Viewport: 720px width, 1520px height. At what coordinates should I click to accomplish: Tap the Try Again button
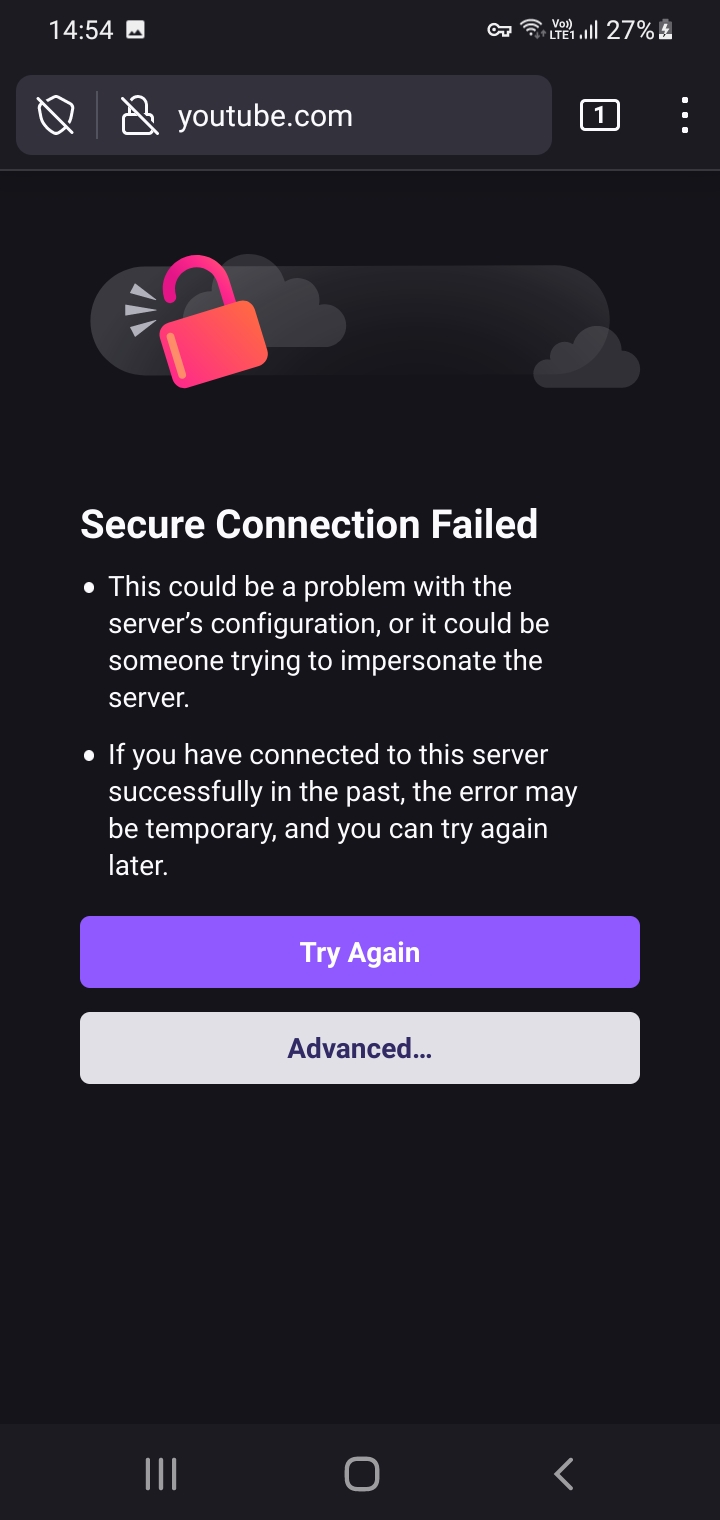point(360,952)
